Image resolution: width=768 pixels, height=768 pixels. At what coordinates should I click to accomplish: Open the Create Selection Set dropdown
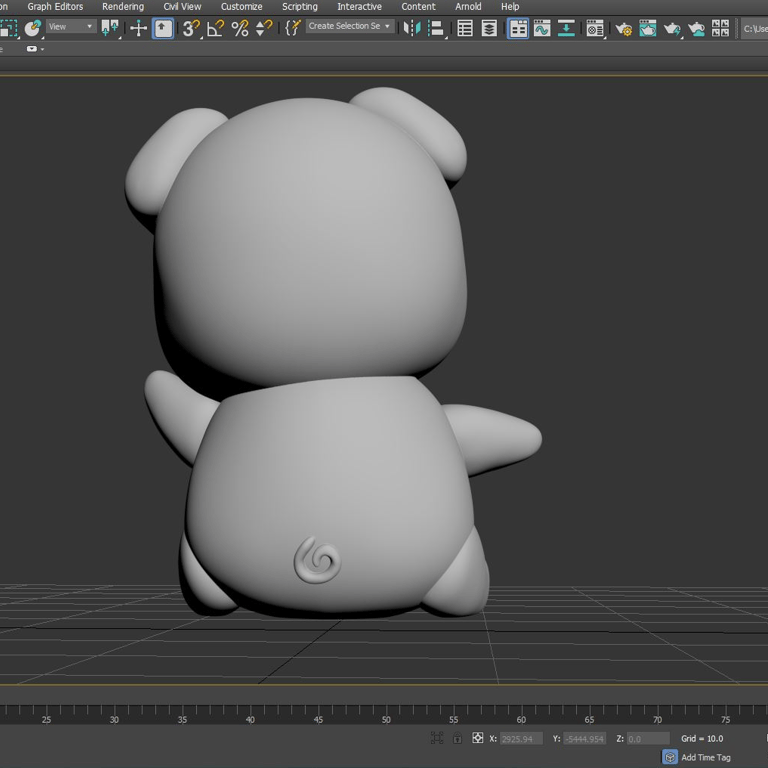pos(350,26)
